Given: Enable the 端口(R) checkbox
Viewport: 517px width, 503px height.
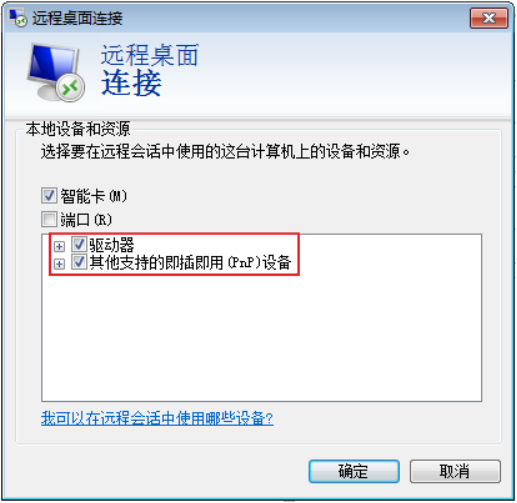Looking at the screenshot, I should click(49, 219).
